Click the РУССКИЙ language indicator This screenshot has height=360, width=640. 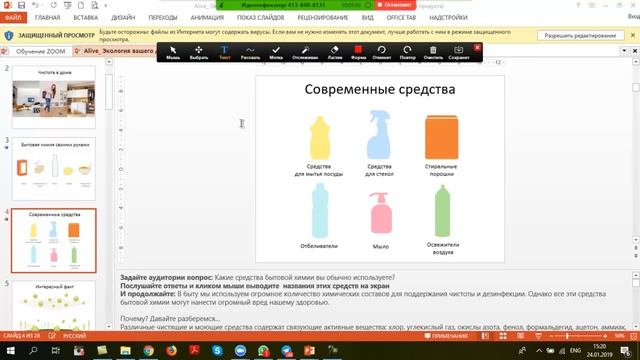[75, 336]
